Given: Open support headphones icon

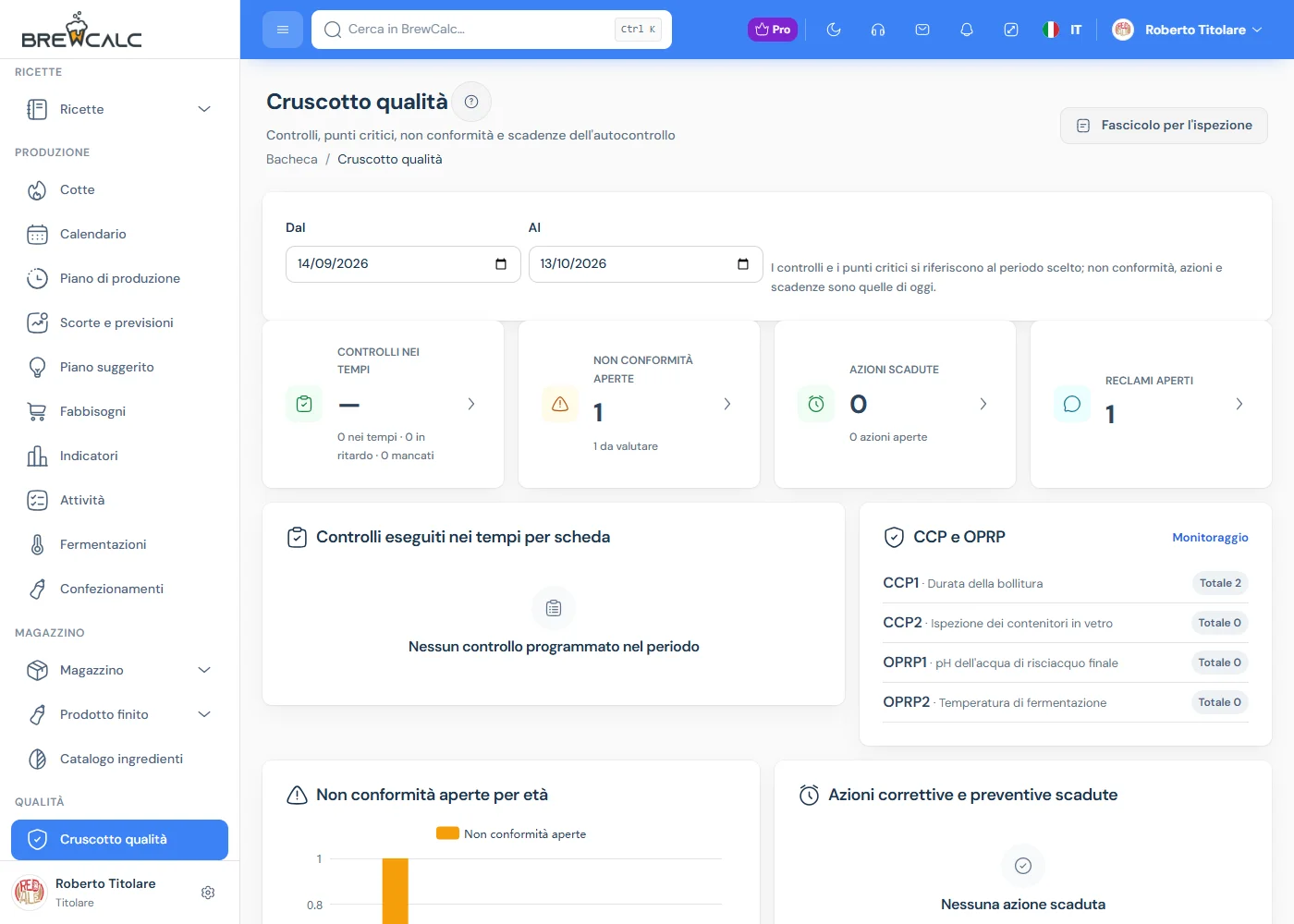Looking at the screenshot, I should 878,30.
